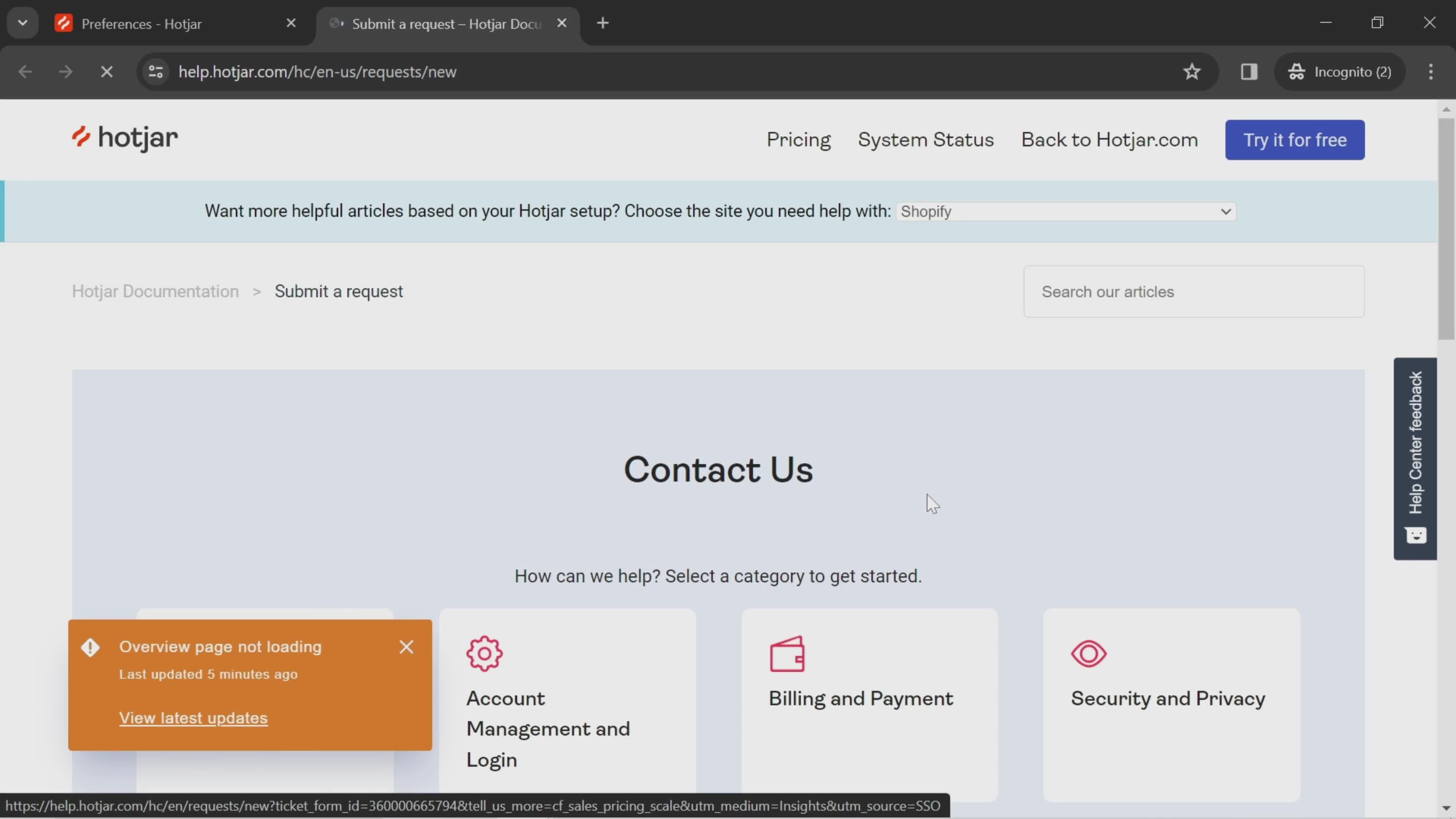1456x819 pixels.
Task: Select the Pricing menu item
Action: tap(799, 139)
